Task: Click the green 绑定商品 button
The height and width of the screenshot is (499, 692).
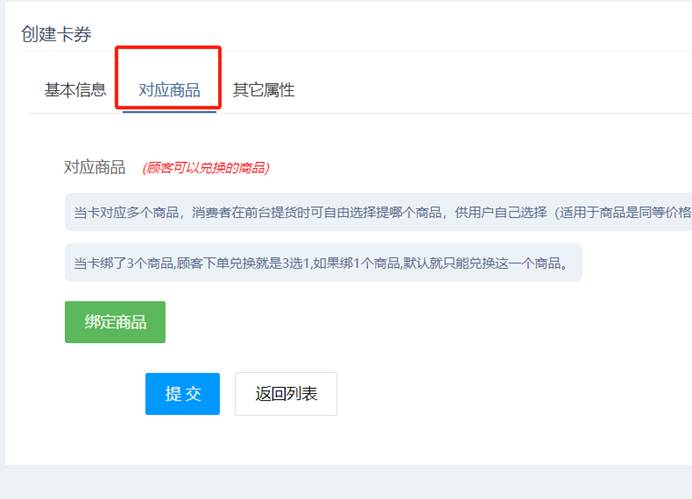Action: point(115,322)
